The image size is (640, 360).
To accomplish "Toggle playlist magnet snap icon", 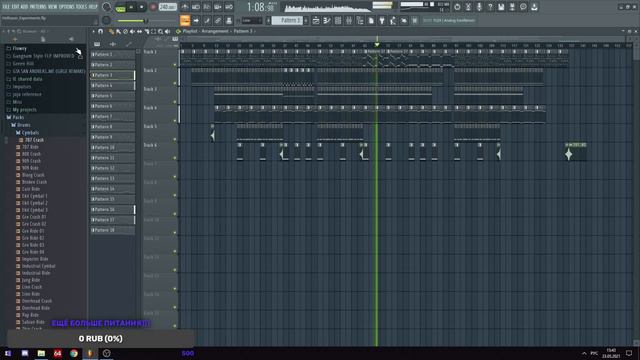I will click(100, 31).
